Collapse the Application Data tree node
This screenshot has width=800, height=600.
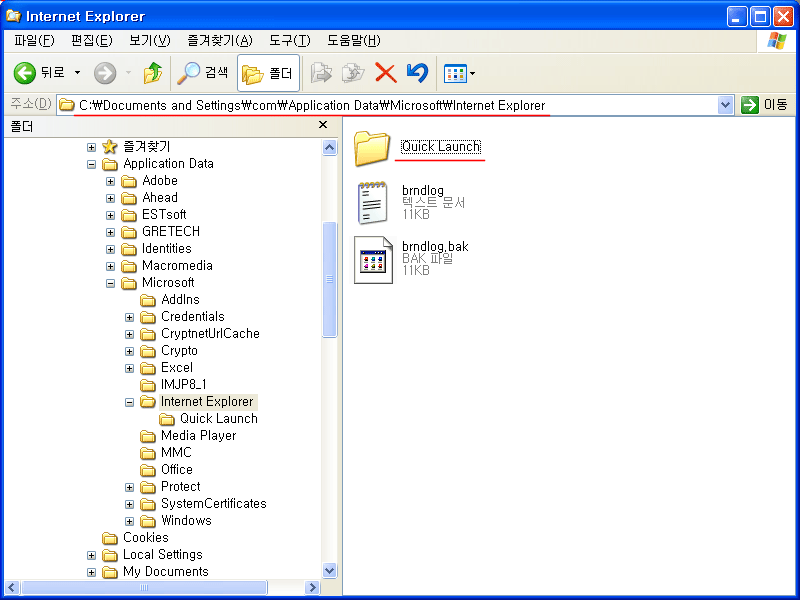(x=91, y=164)
